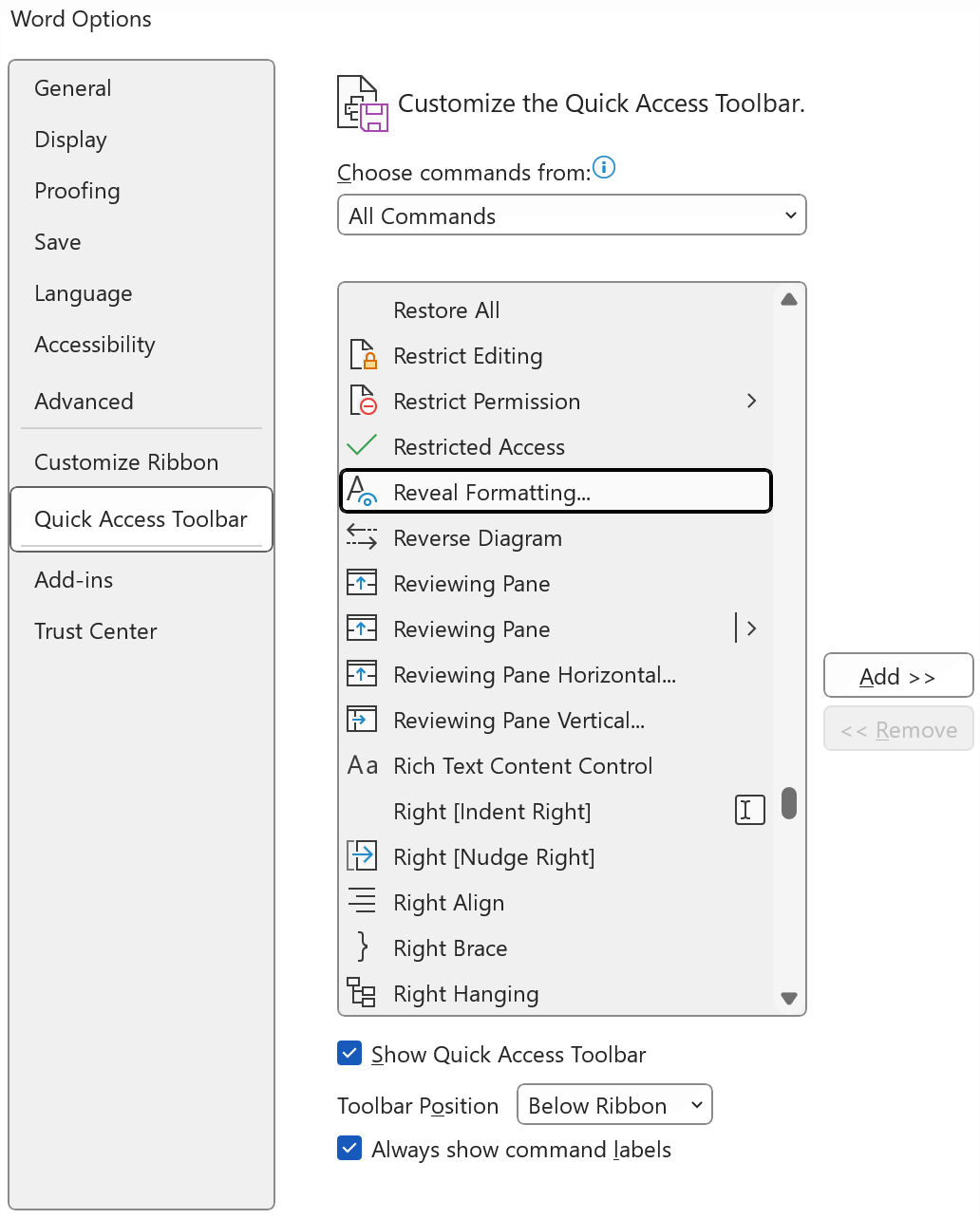The width and height of the screenshot is (980, 1219).
Task: Click the command list scrollbar thumb
Action: click(x=788, y=802)
